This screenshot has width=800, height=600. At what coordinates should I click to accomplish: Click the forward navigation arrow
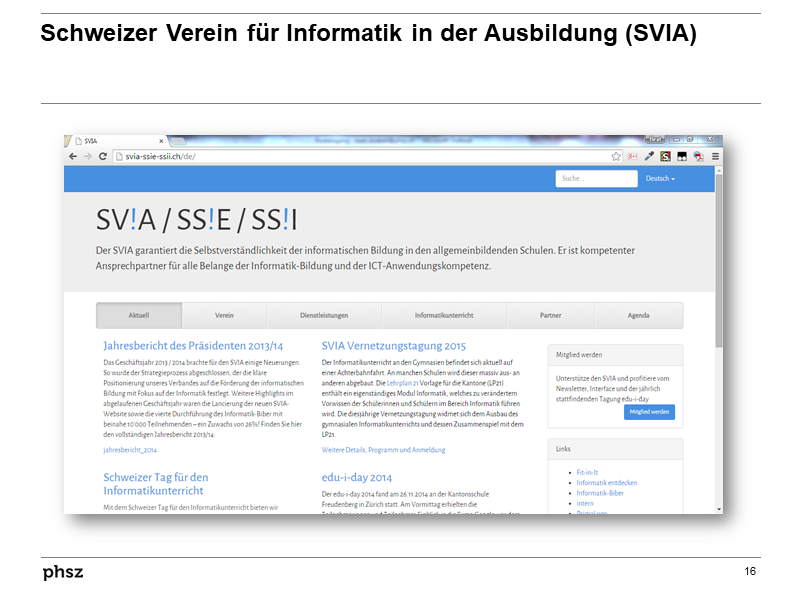click(x=87, y=157)
